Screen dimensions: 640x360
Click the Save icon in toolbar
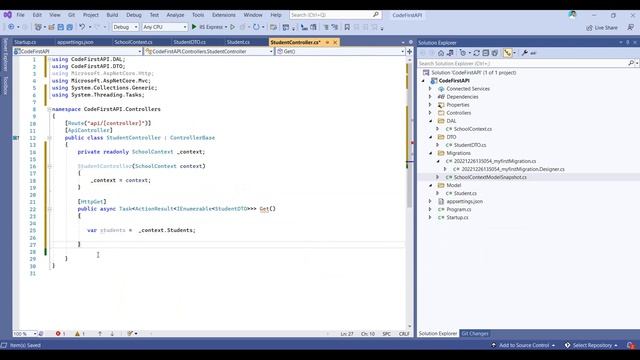[x=60, y=27]
